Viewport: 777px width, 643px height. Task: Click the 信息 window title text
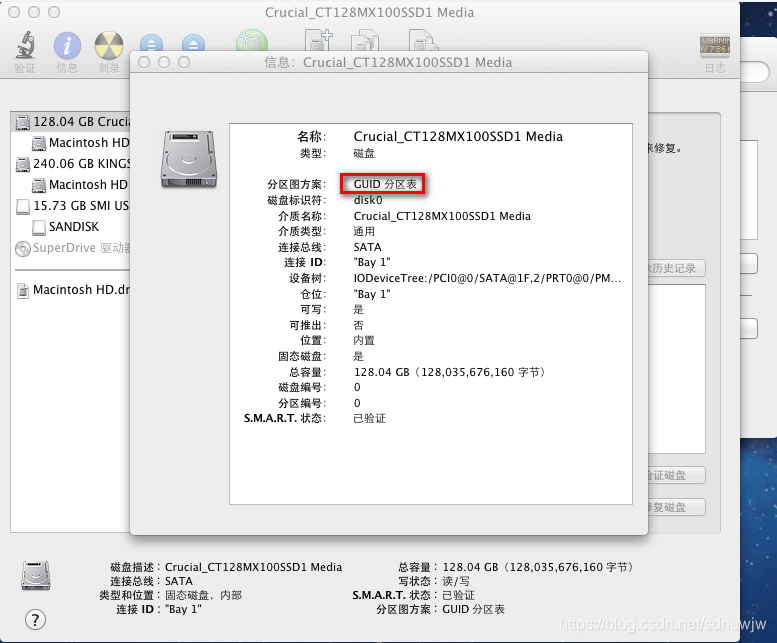(388, 62)
